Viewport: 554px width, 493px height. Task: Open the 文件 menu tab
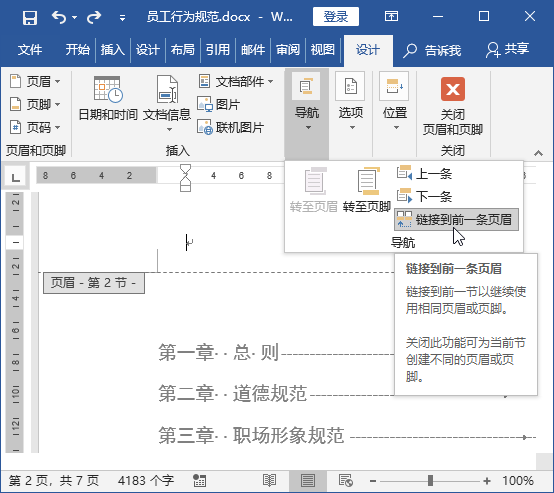(30, 49)
